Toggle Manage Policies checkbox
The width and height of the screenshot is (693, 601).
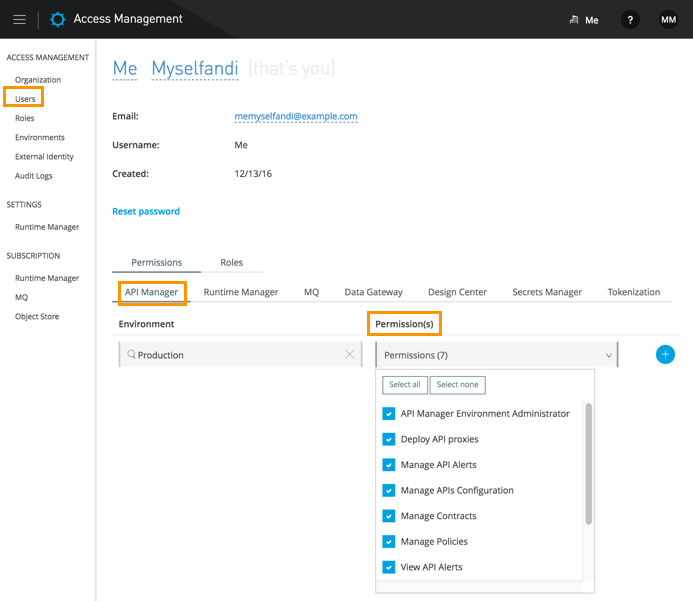388,542
